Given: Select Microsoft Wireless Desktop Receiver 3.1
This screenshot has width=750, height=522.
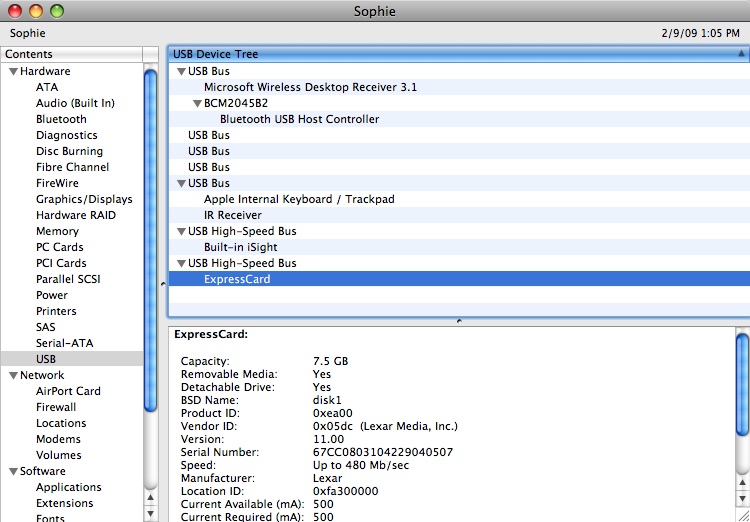Looking at the screenshot, I should (459, 88).
